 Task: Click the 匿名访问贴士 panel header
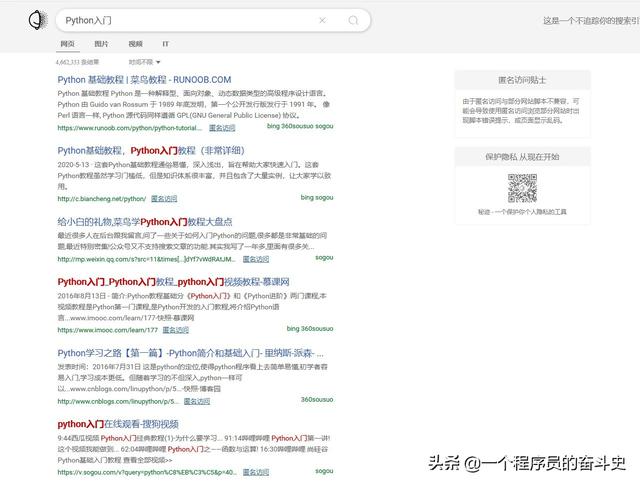click(522, 80)
